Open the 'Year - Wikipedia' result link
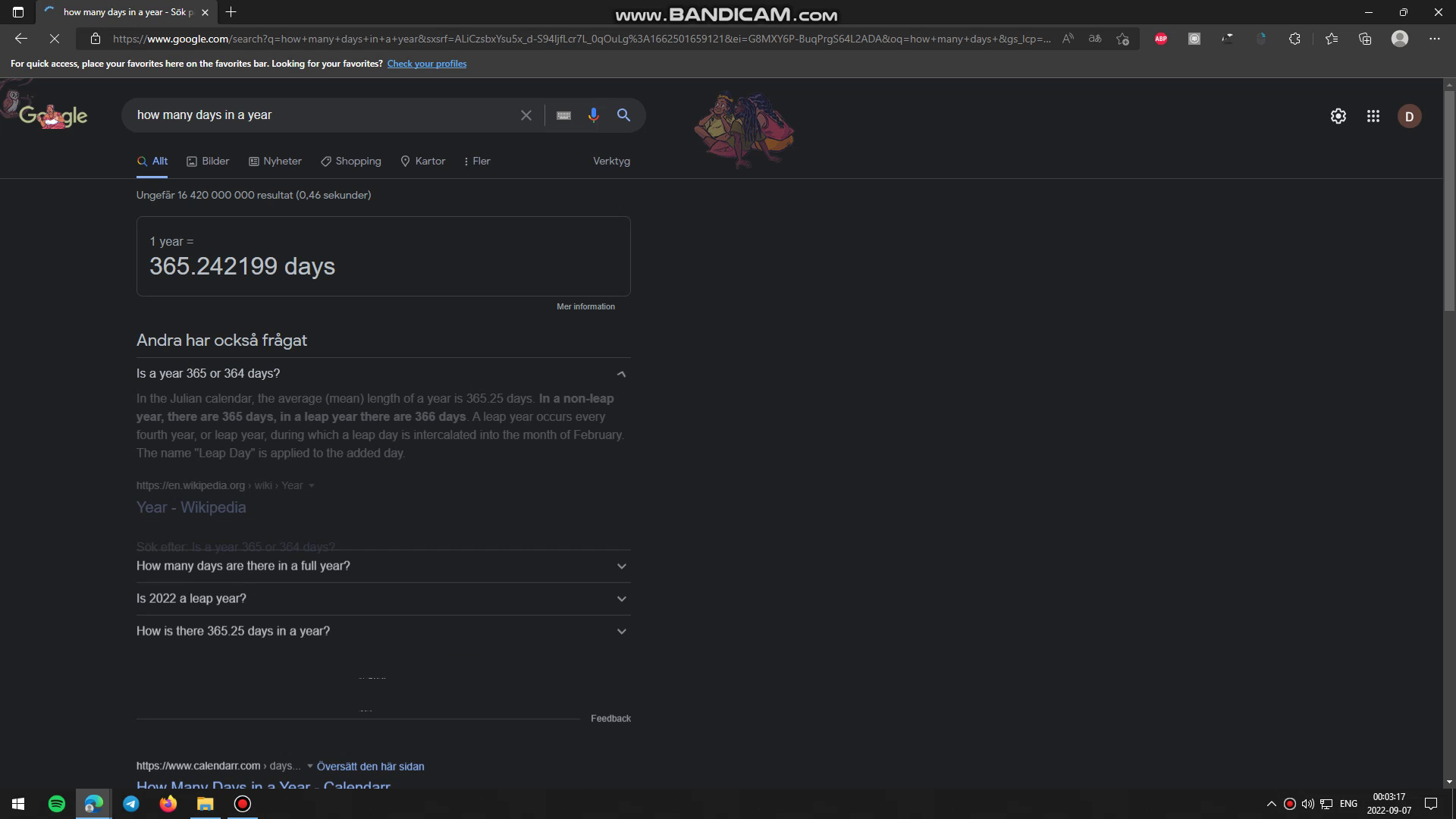 coord(190,507)
